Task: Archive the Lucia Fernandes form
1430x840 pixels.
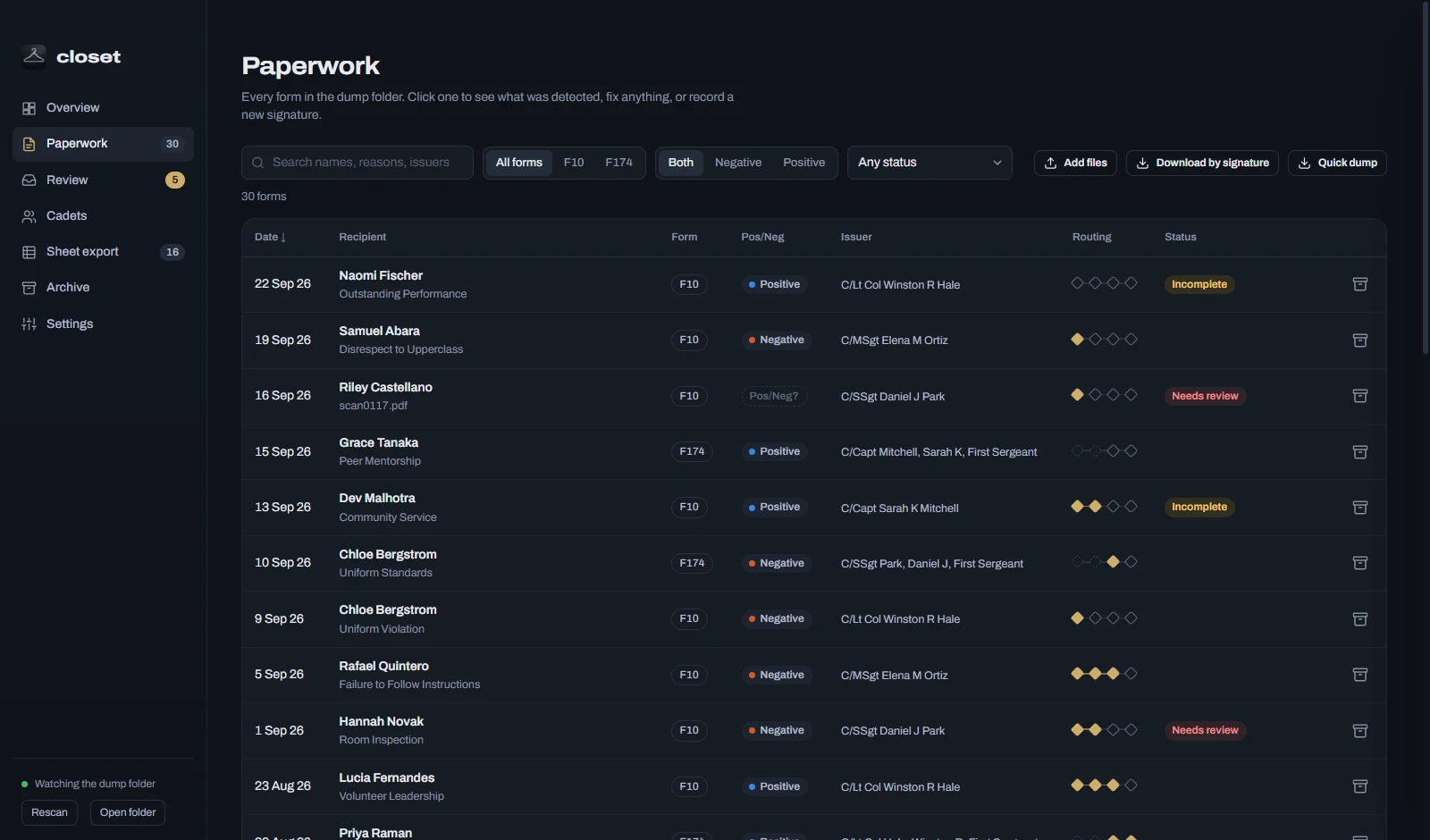Action: (1360, 786)
